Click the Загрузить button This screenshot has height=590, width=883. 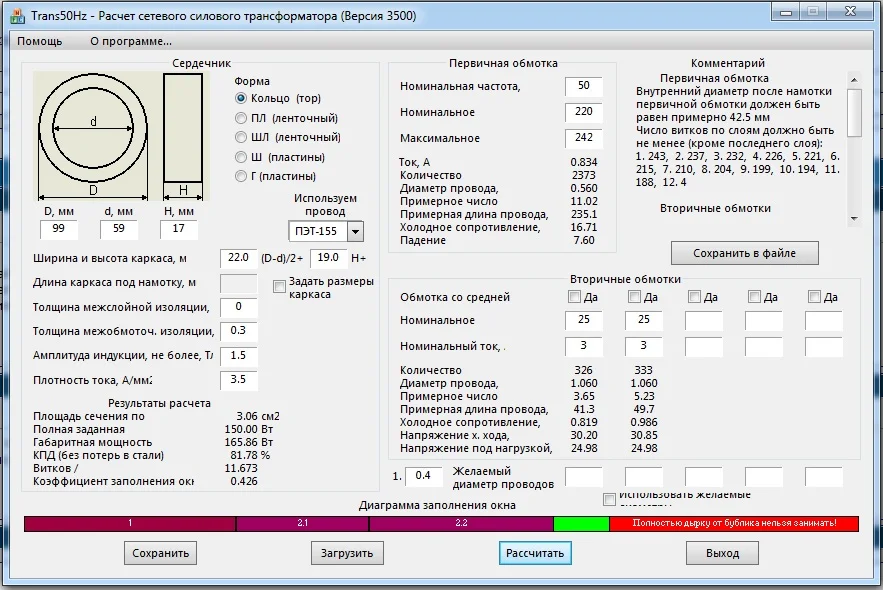point(346,553)
